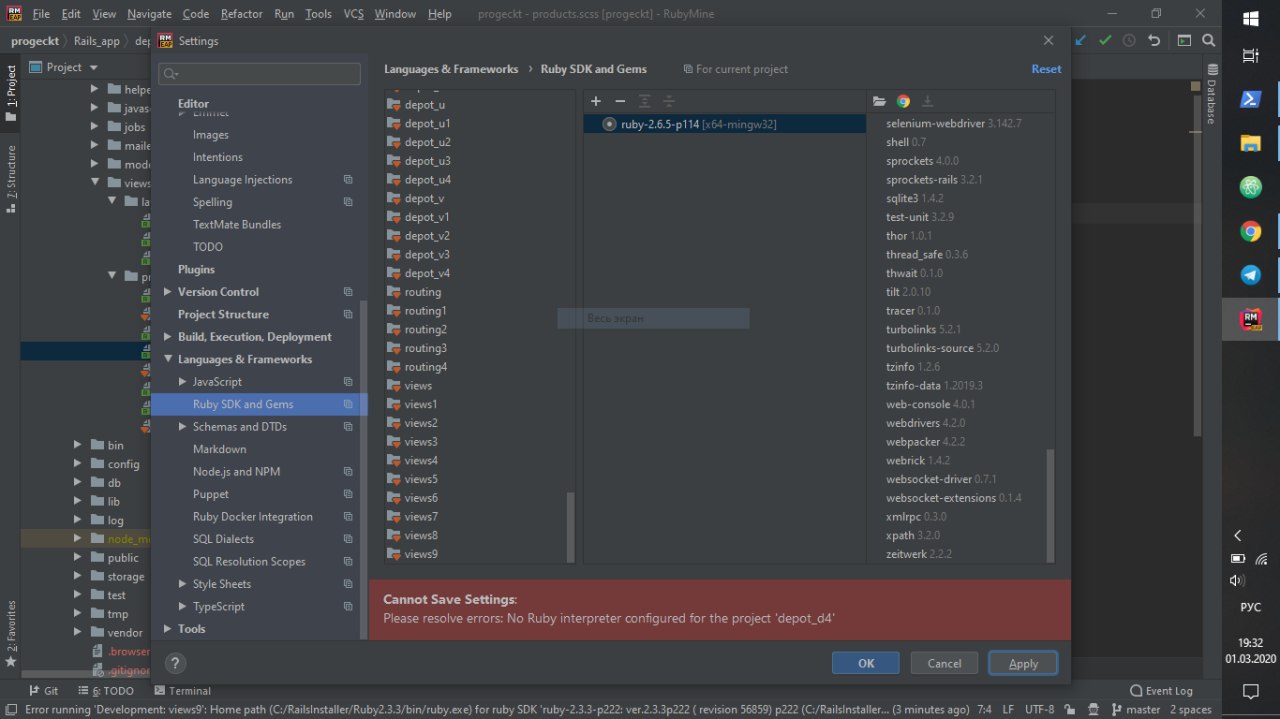Click the modules list vertical scrollbar

(571, 527)
